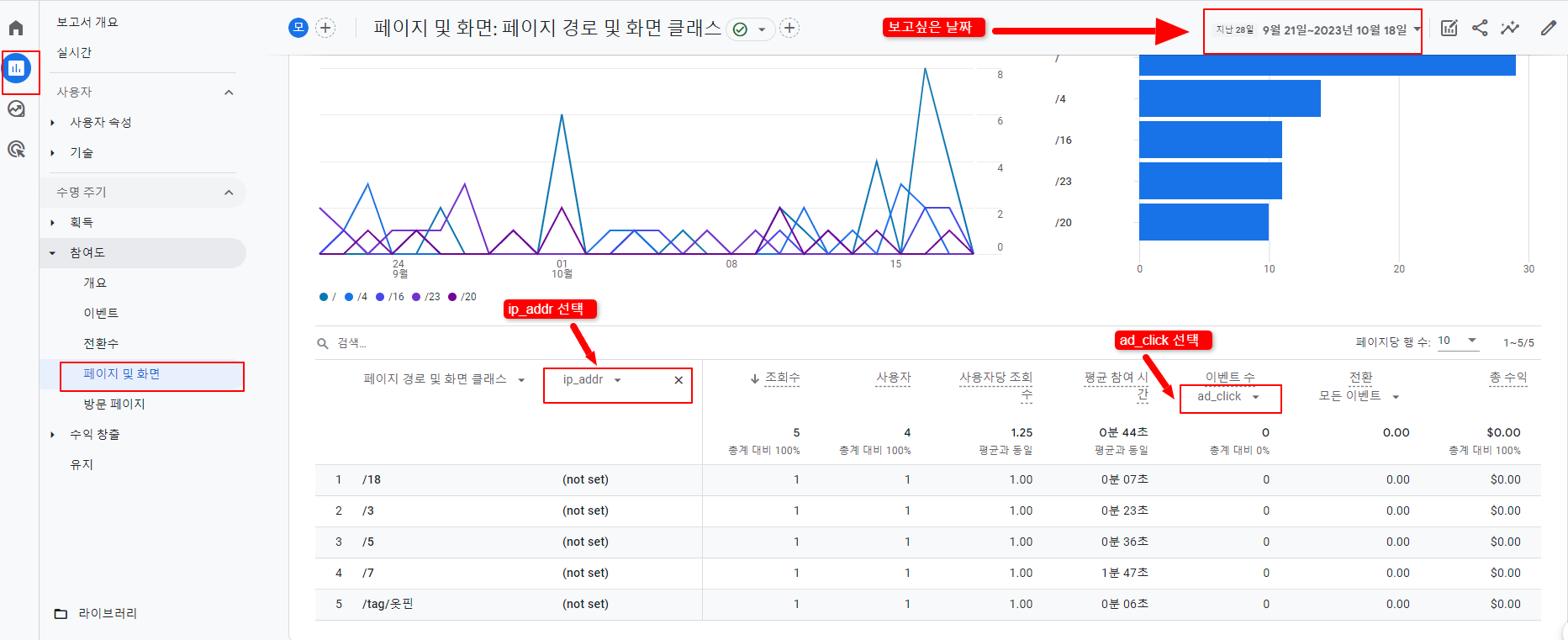Open 개요 under 참여도
This screenshot has height=640, width=1568.
point(95,283)
